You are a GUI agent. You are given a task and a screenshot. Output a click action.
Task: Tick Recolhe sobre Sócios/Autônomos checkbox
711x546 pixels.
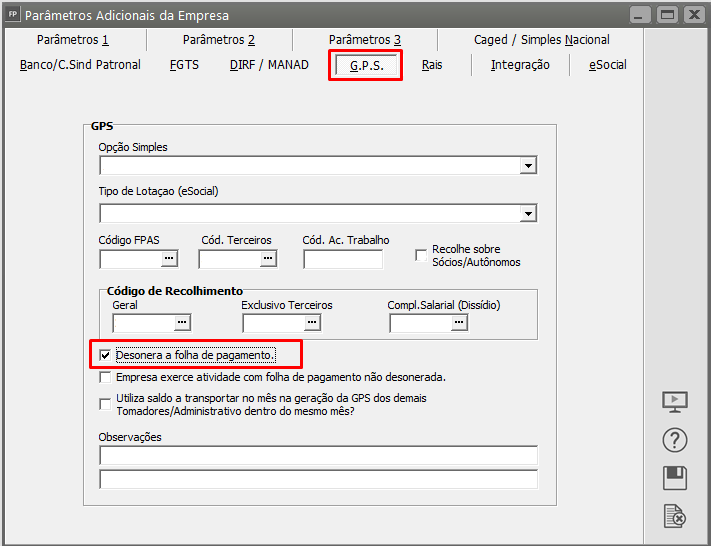(421, 255)
